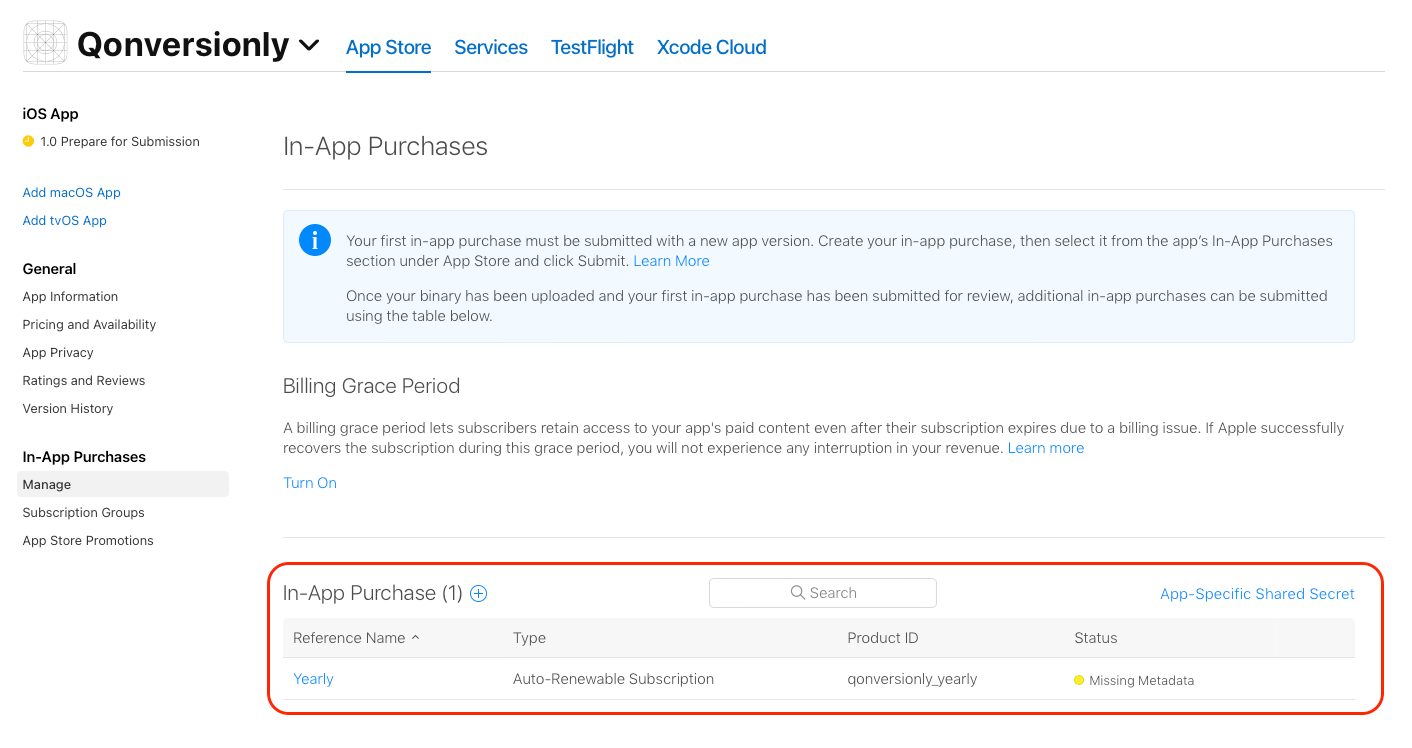This screenshot has height=748, width=1412.
Task: Click the qonversionly_yearly product ID
Action: pos(912,679)
